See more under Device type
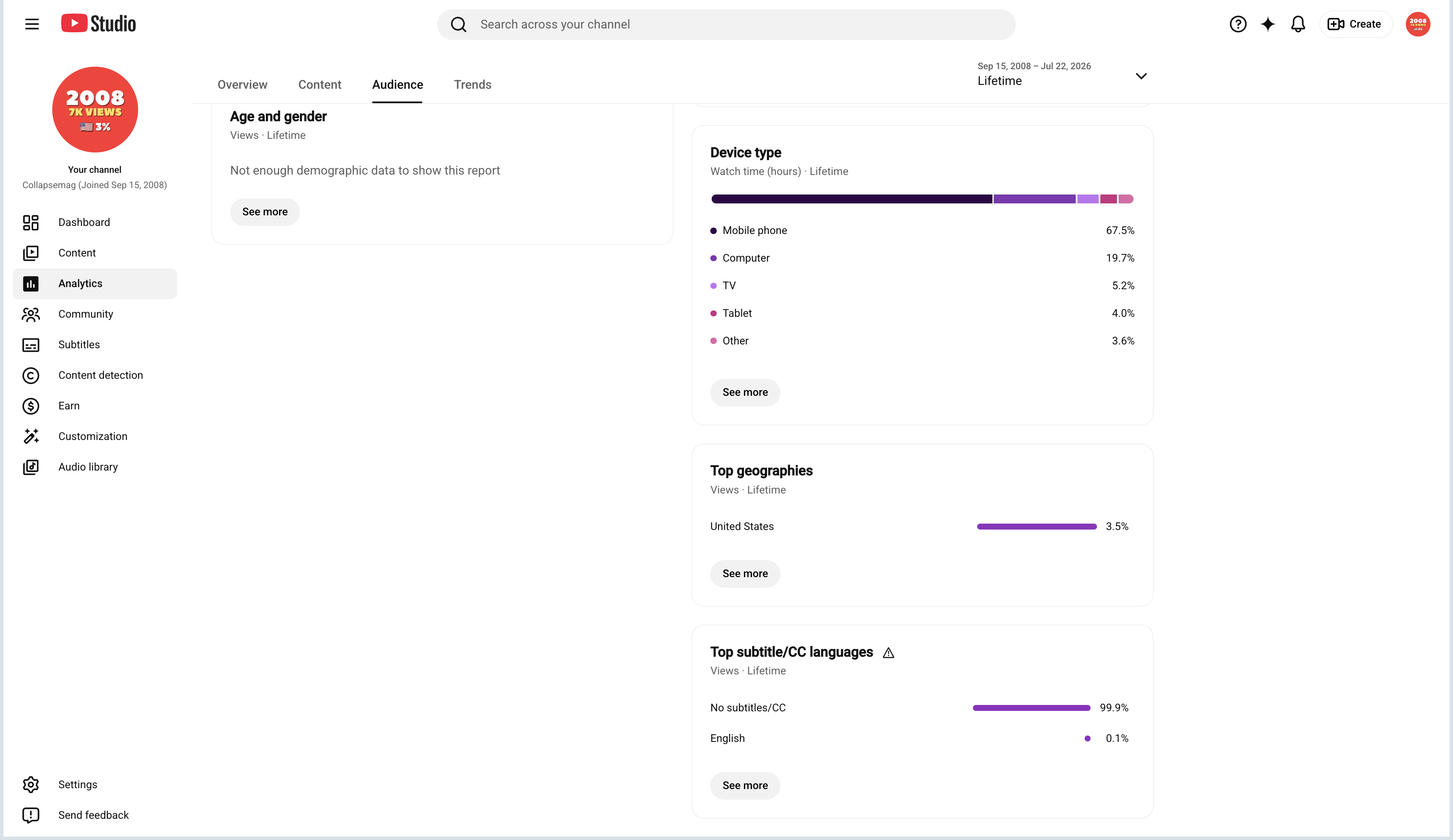The width and height of the screenshot is (1453, 840). point(745,393)
